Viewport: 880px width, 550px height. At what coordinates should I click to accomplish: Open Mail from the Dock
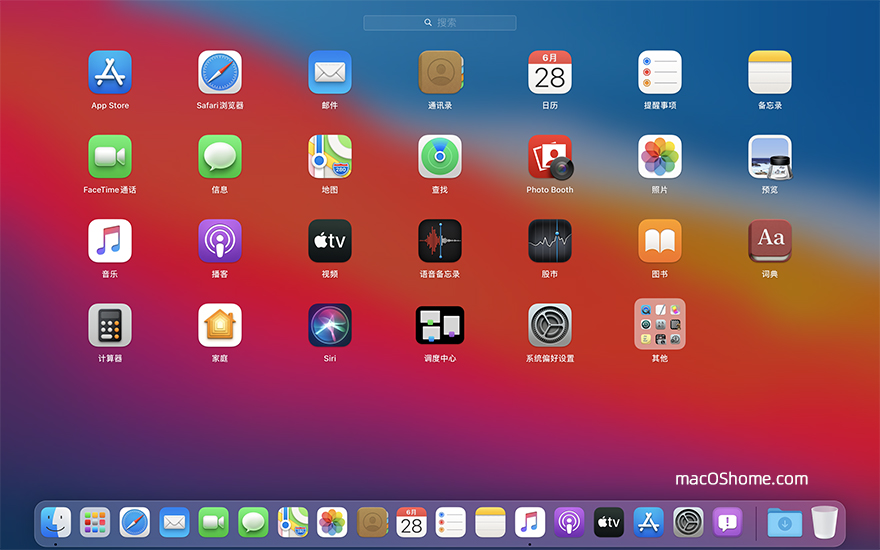(x=174, y=522)
